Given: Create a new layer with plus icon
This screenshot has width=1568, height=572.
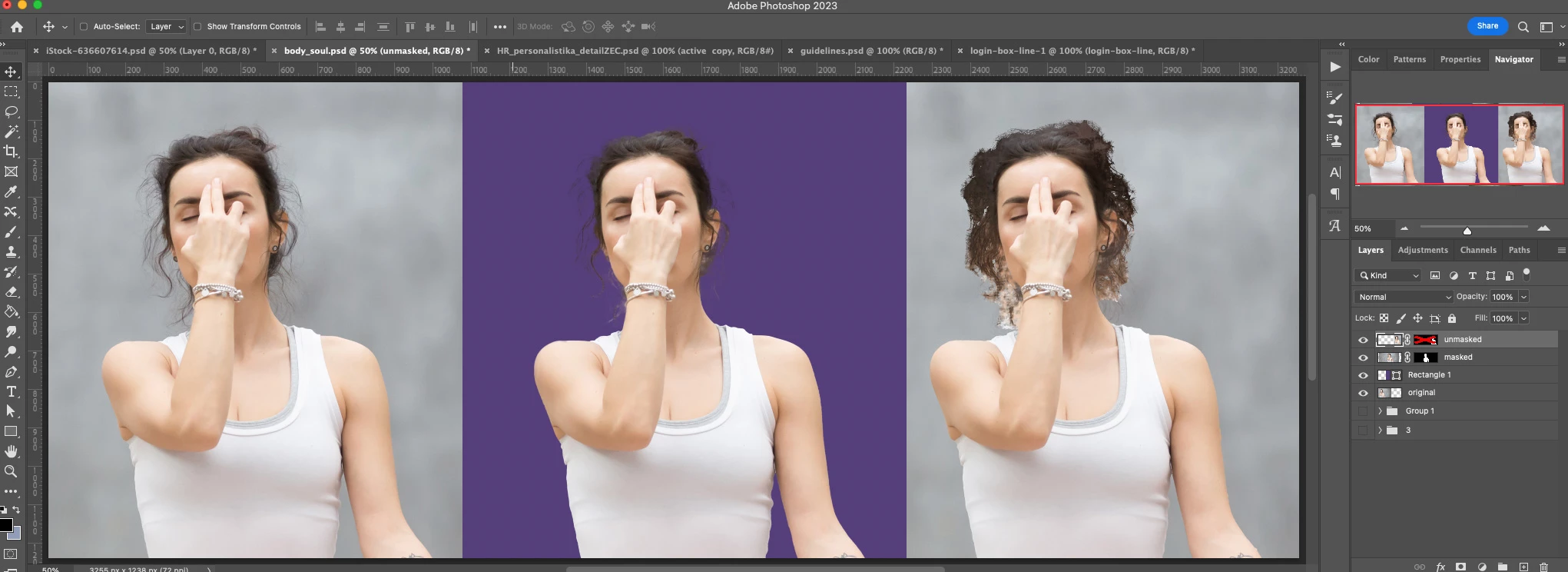Looking at the screenshot, I should coord(1523,567).
